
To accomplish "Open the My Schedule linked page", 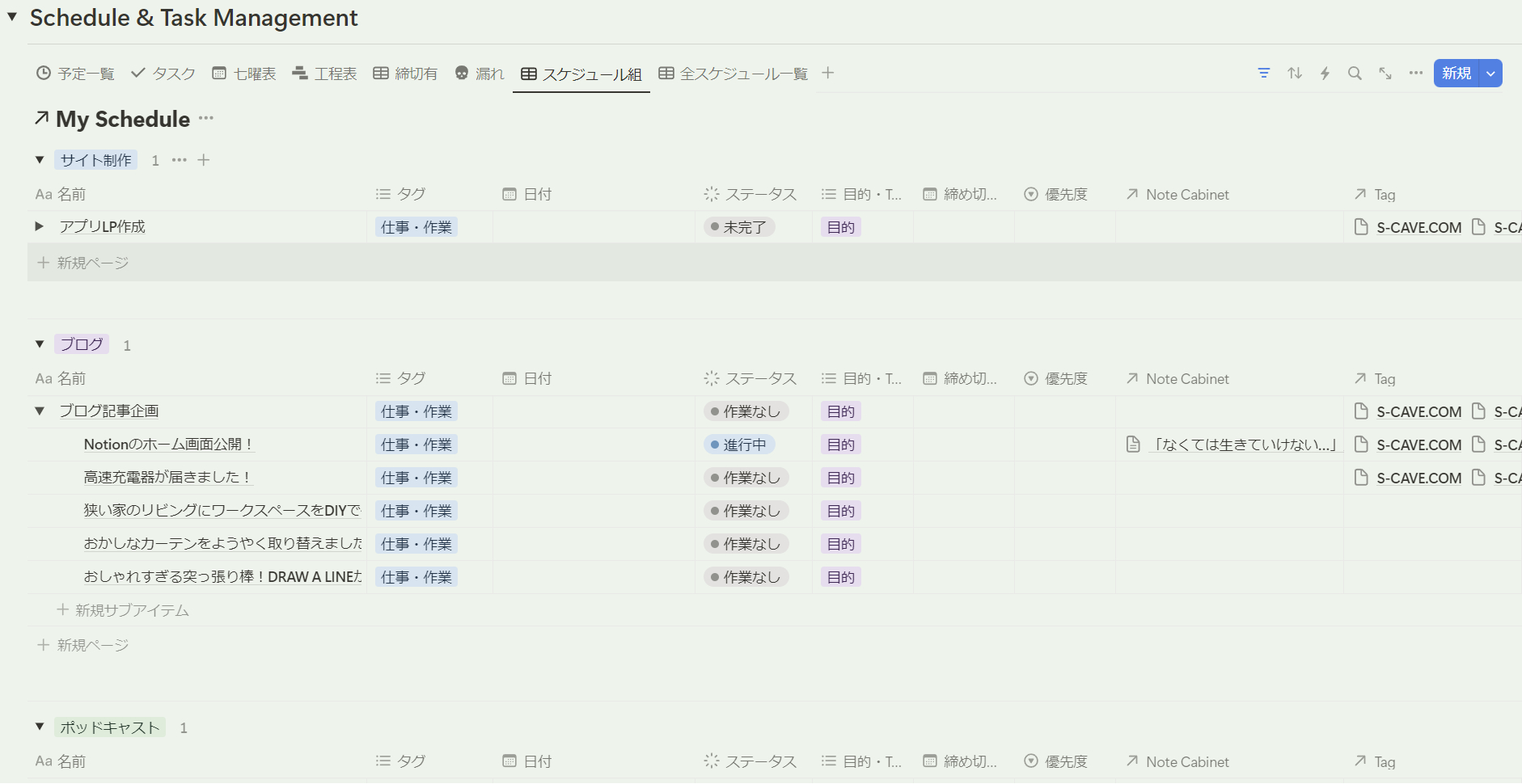I will coord(121,119).
